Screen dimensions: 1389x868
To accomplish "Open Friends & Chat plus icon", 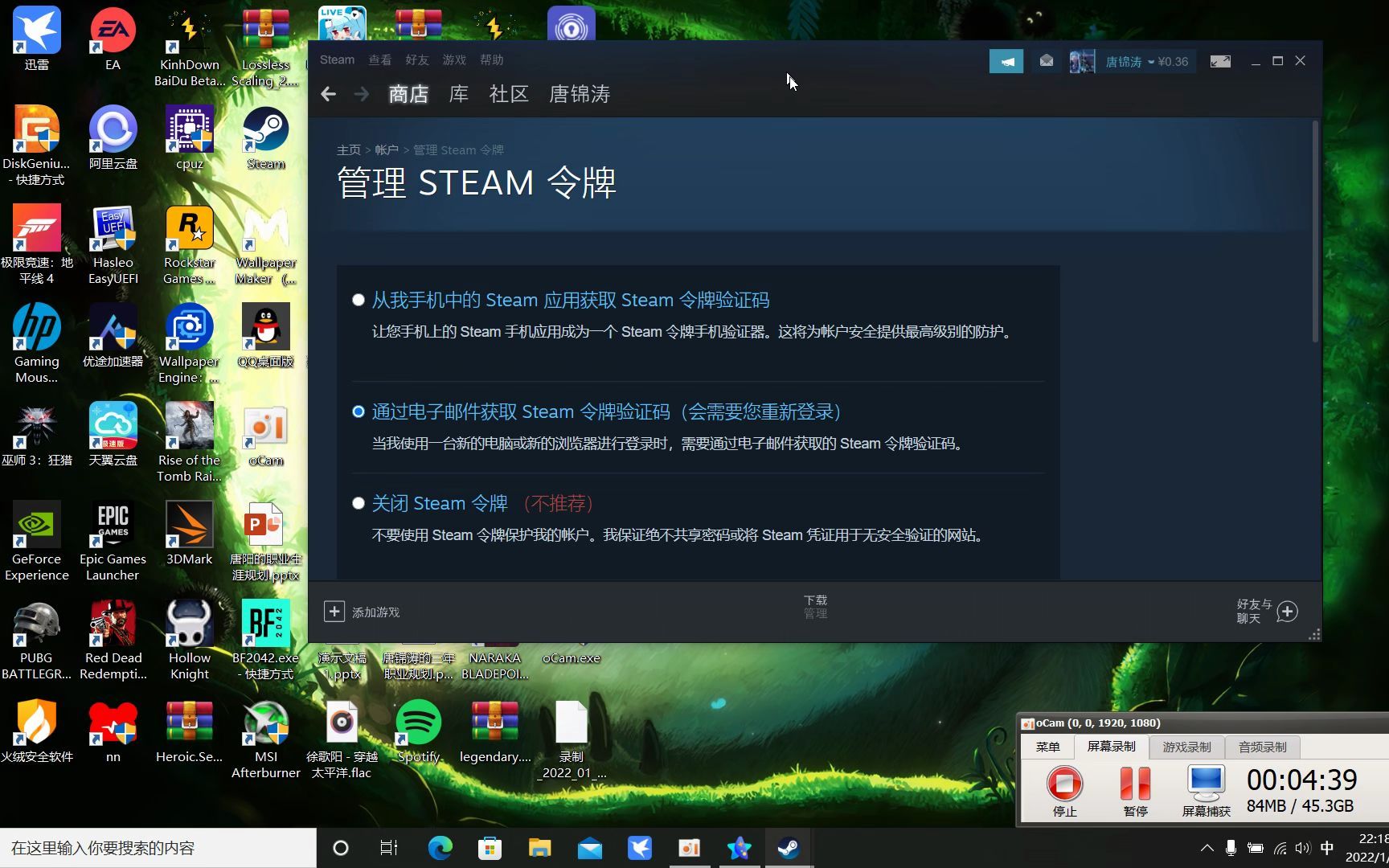I will point(1287,612).
